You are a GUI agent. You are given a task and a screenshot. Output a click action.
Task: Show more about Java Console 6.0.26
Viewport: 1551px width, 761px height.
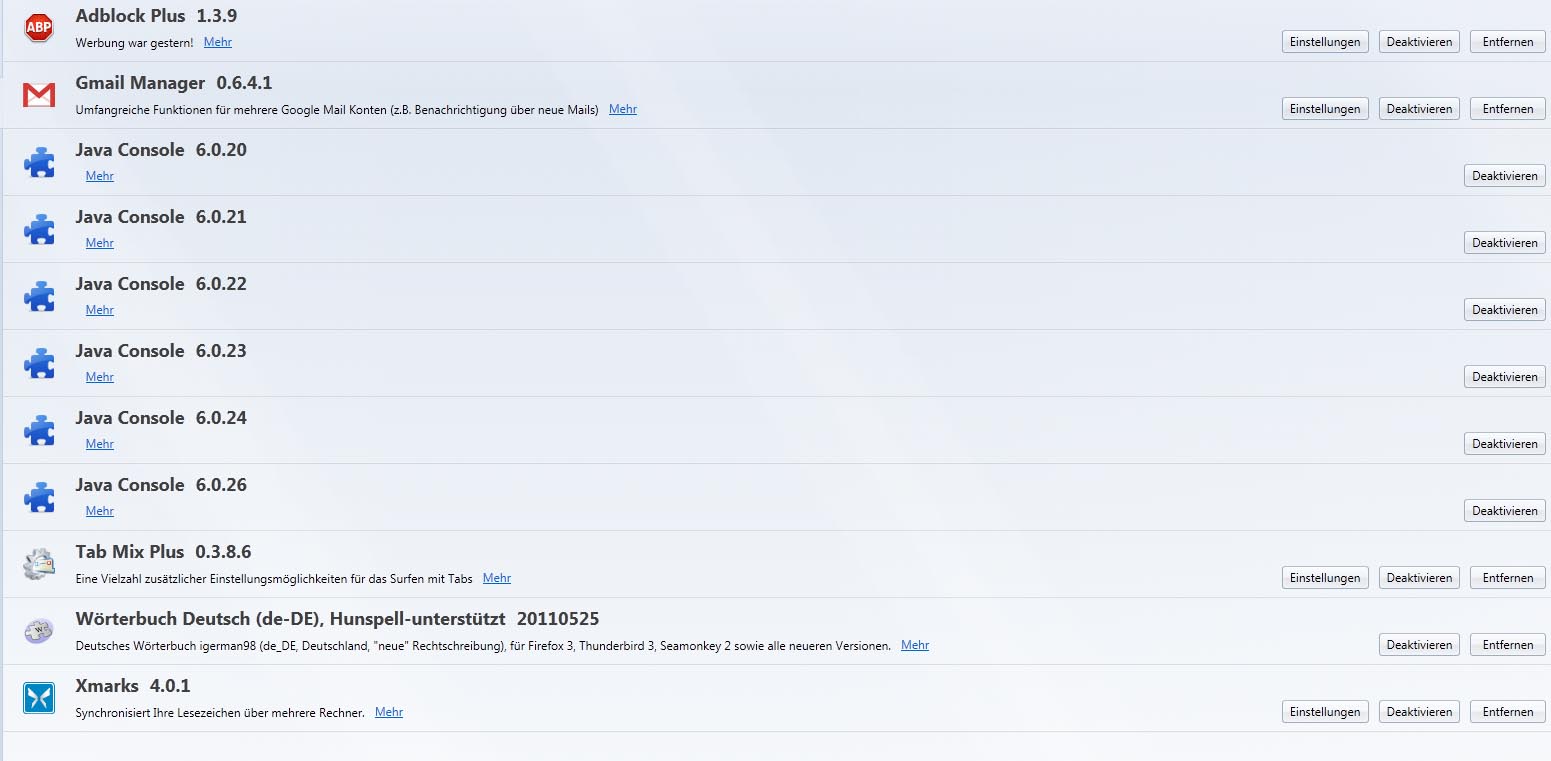(100, 511)
